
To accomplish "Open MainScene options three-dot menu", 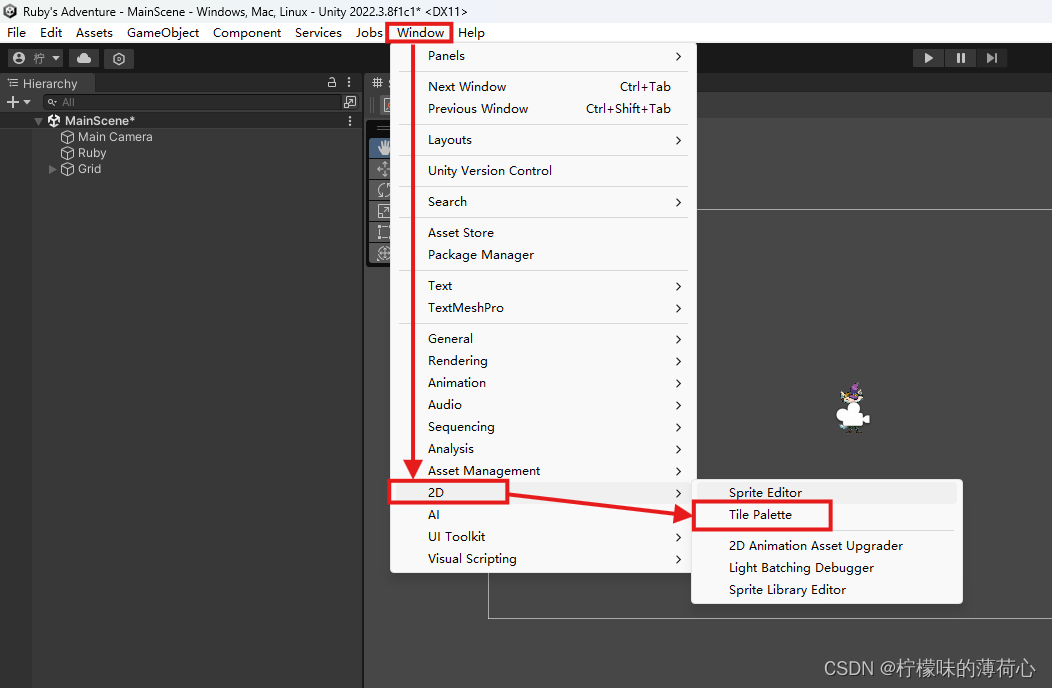I will pos(350,121).
